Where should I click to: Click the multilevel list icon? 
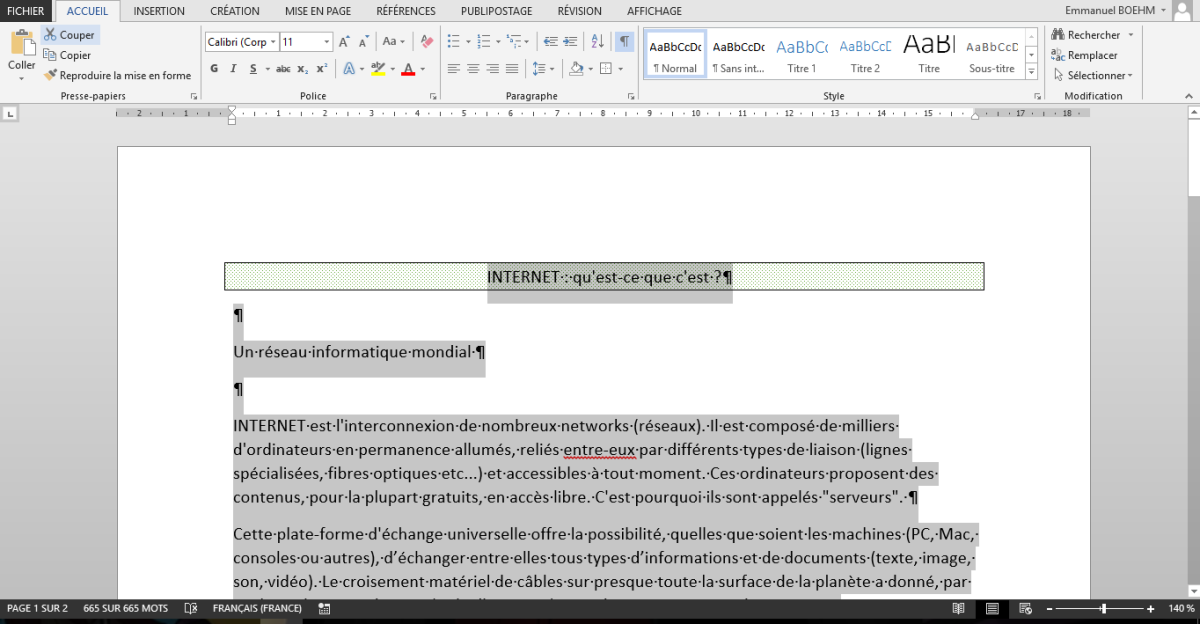514,41
